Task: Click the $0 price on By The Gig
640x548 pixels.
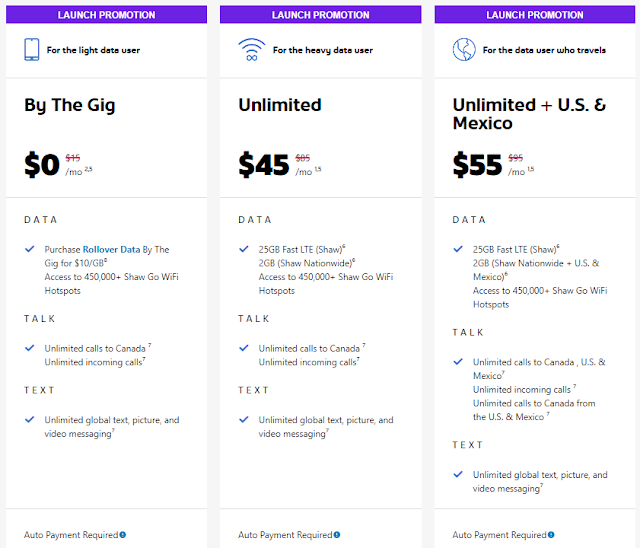Action: pyautogui.click(x=42, y=165)
